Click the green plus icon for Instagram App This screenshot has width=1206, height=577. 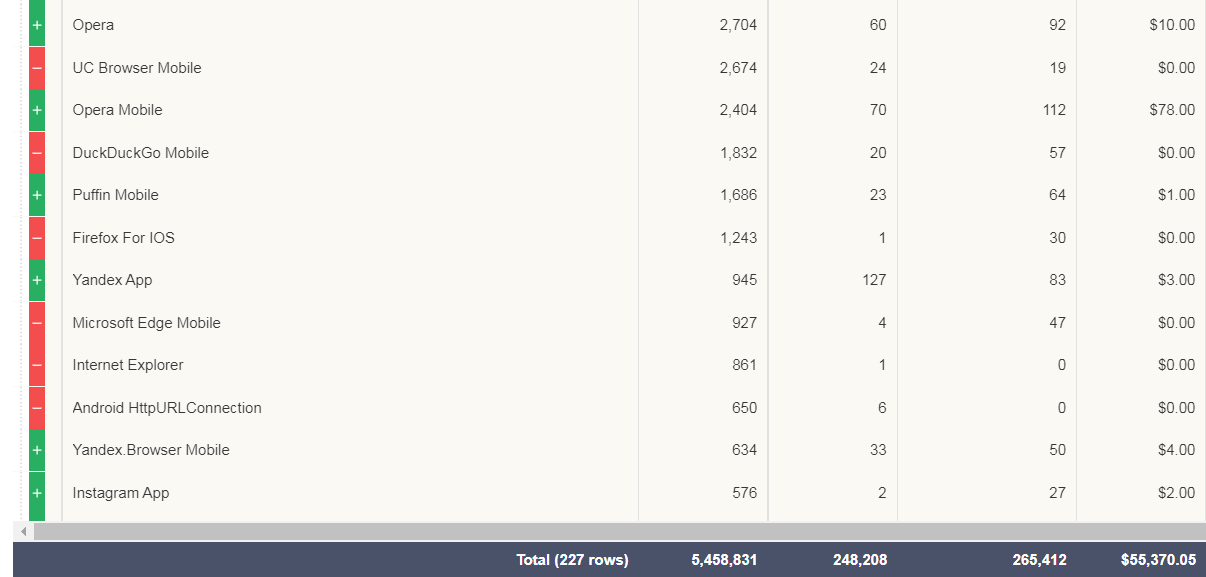click(37, 493)
